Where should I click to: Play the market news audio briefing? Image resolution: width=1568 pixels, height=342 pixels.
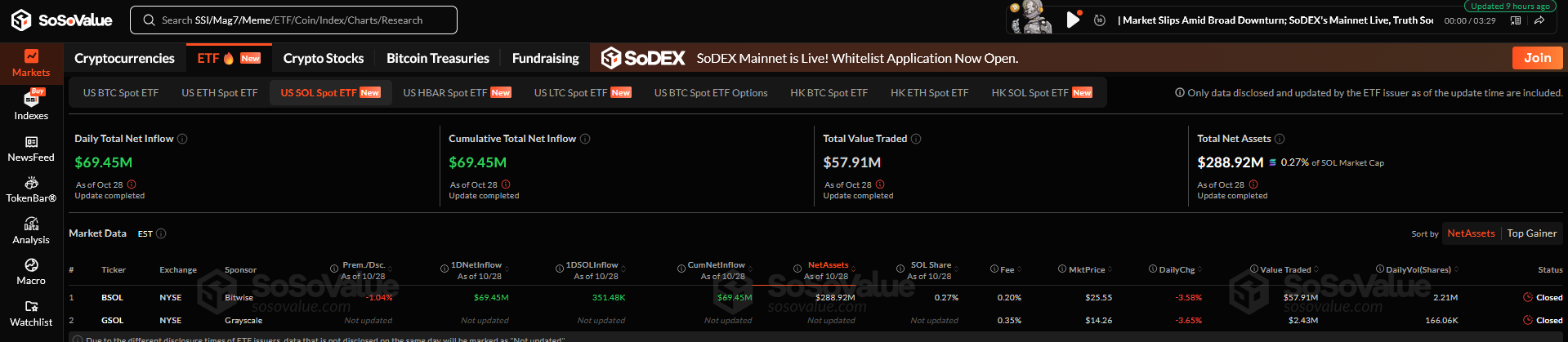point(1073,20)
